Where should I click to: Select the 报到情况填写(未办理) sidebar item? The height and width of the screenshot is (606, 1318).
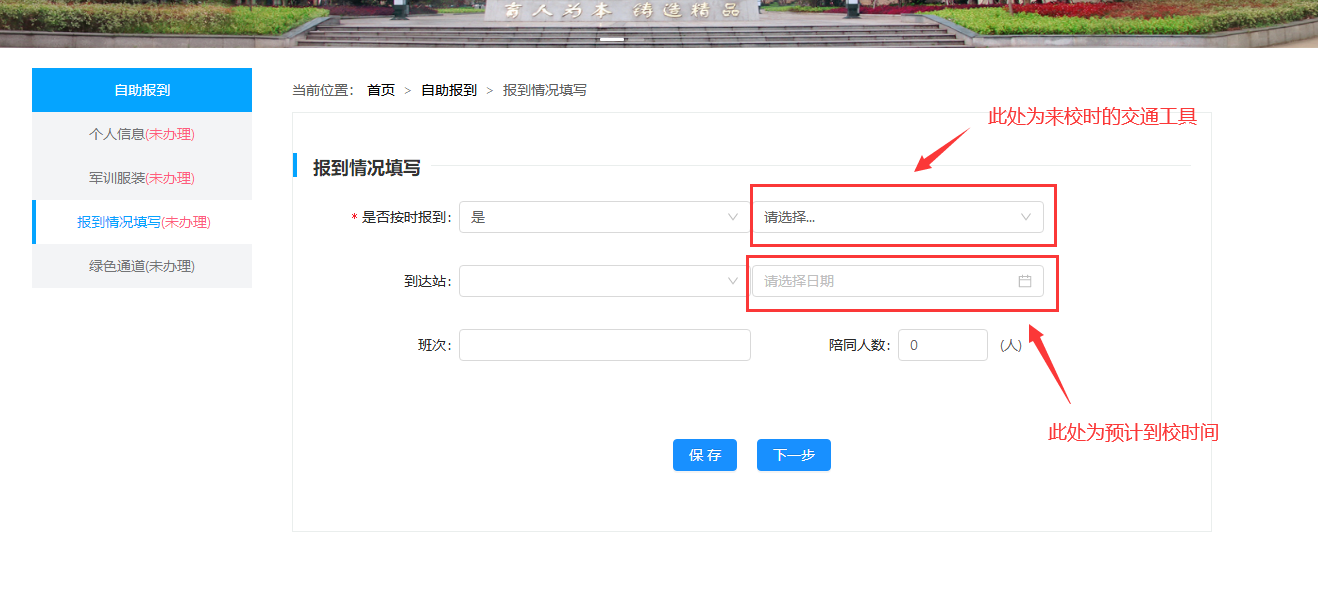(142, 222)
